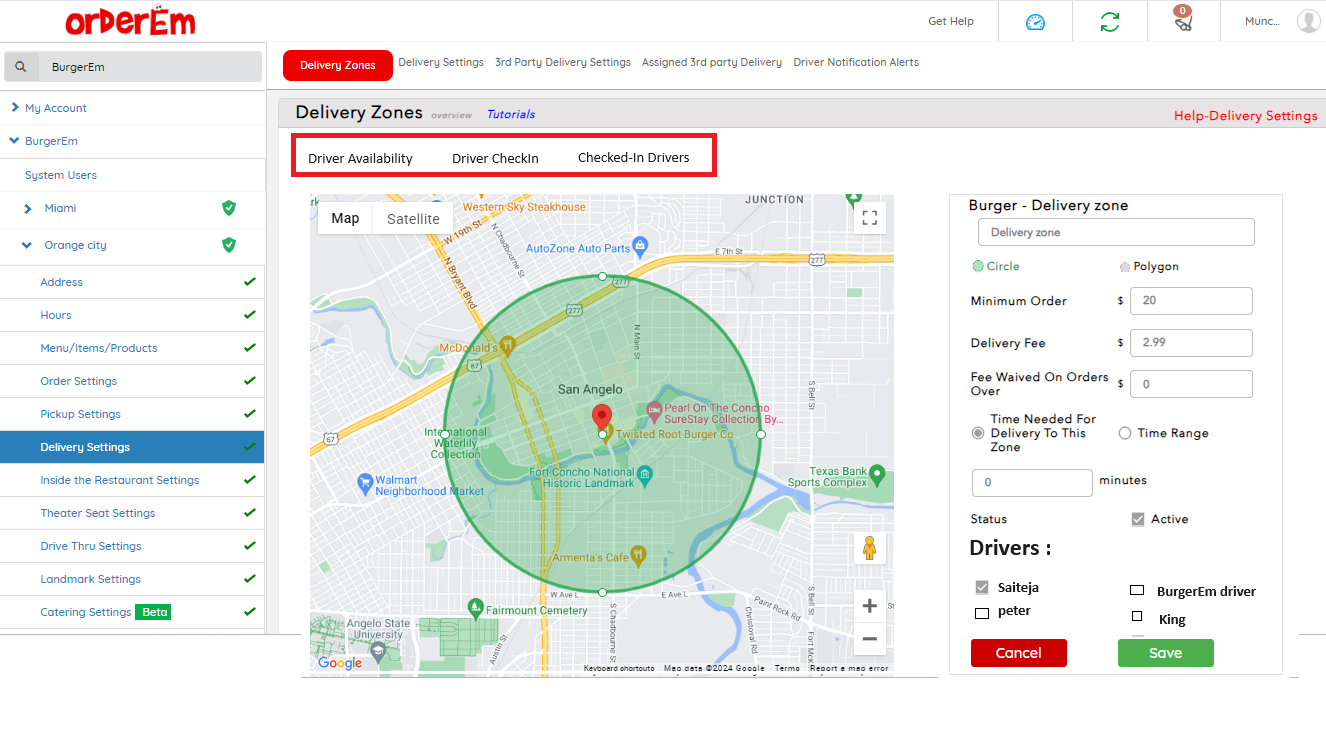This screenshot has height=744, width=1326.
Task: Check the peter driver checkbox
Action: point(982,612)
